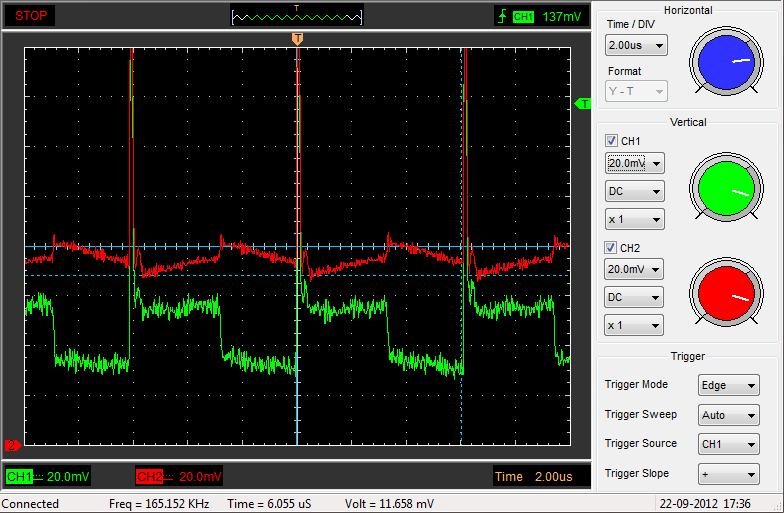This screenshot has width=784, height=513.
Task: Open the CH1 coupling DC dropdown
Action: point(634,191)
